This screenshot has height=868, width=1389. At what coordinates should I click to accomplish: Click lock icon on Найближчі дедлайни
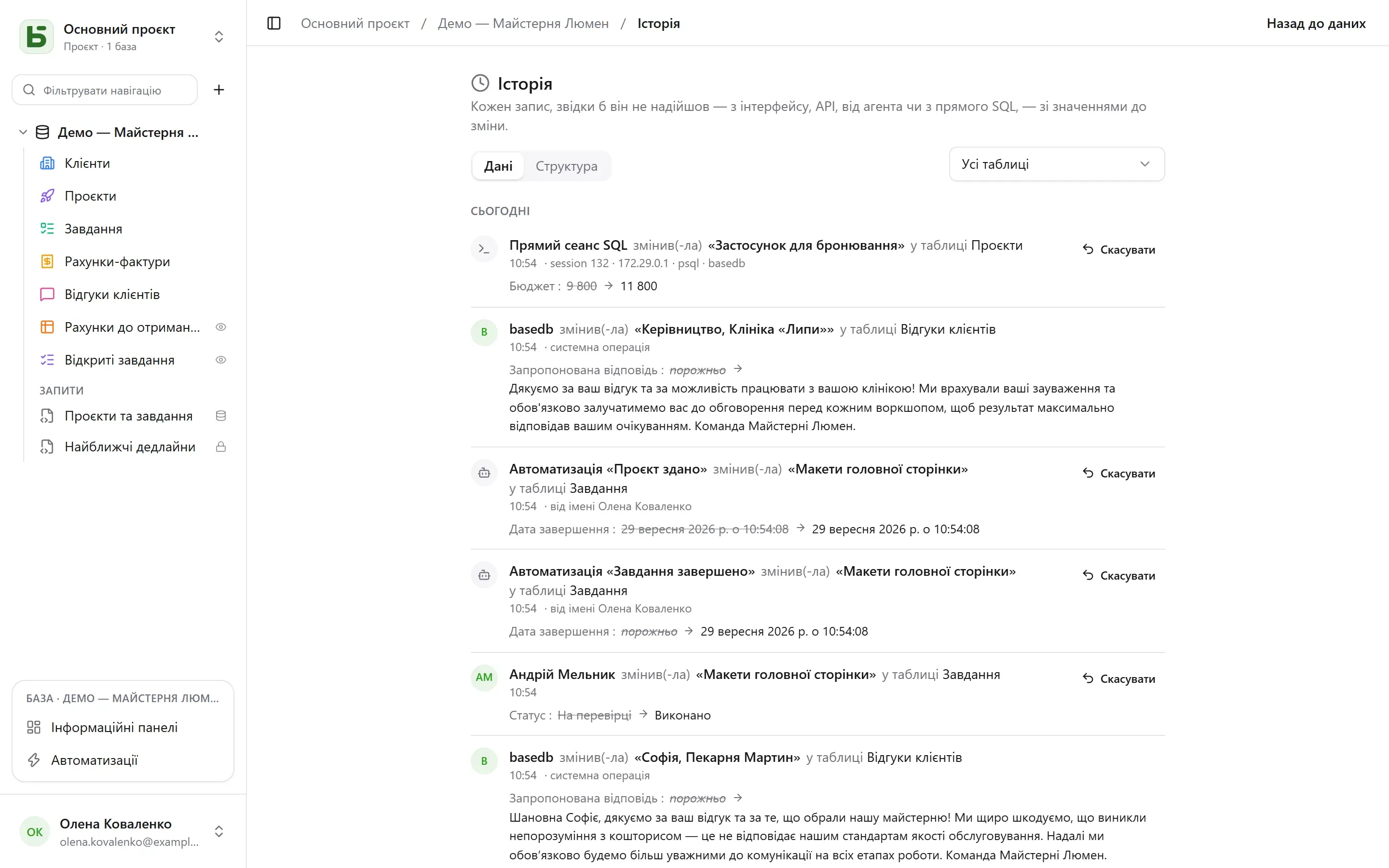tap(221, 447)
